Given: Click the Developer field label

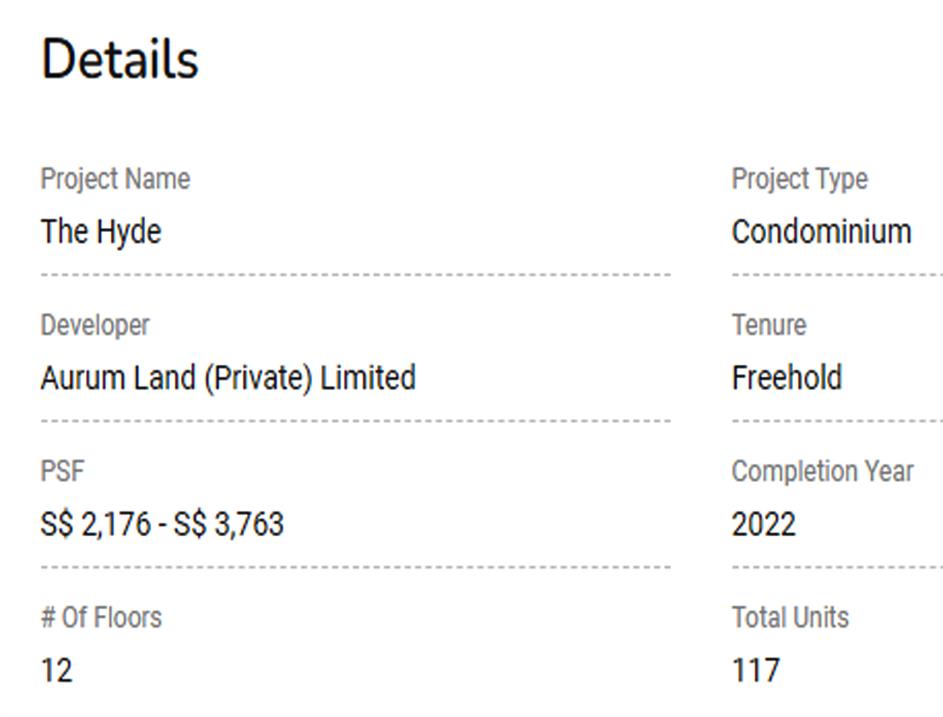Looking at the screenshot, I should tap(95, 325).
